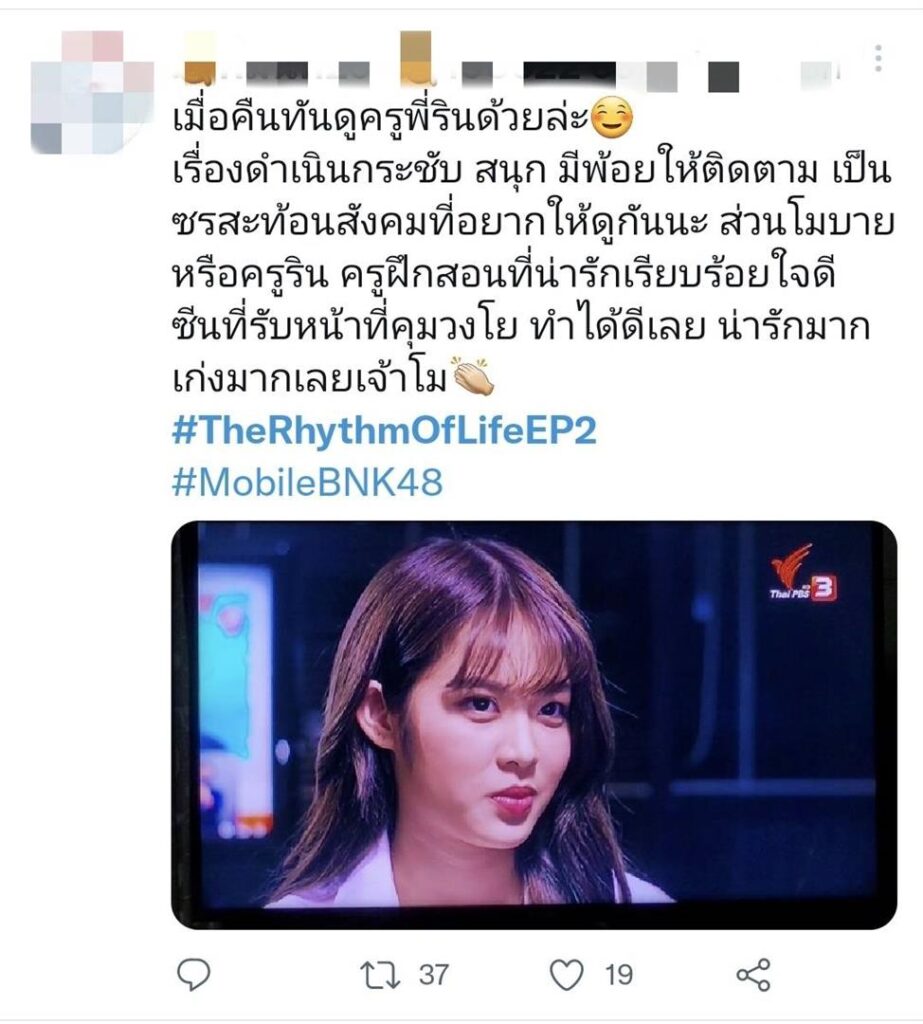The width and height of the screenshot is (923, 1024).
Task: Open the #TheRhythmOfLifeEP2 hashtag
Action: 384,431
